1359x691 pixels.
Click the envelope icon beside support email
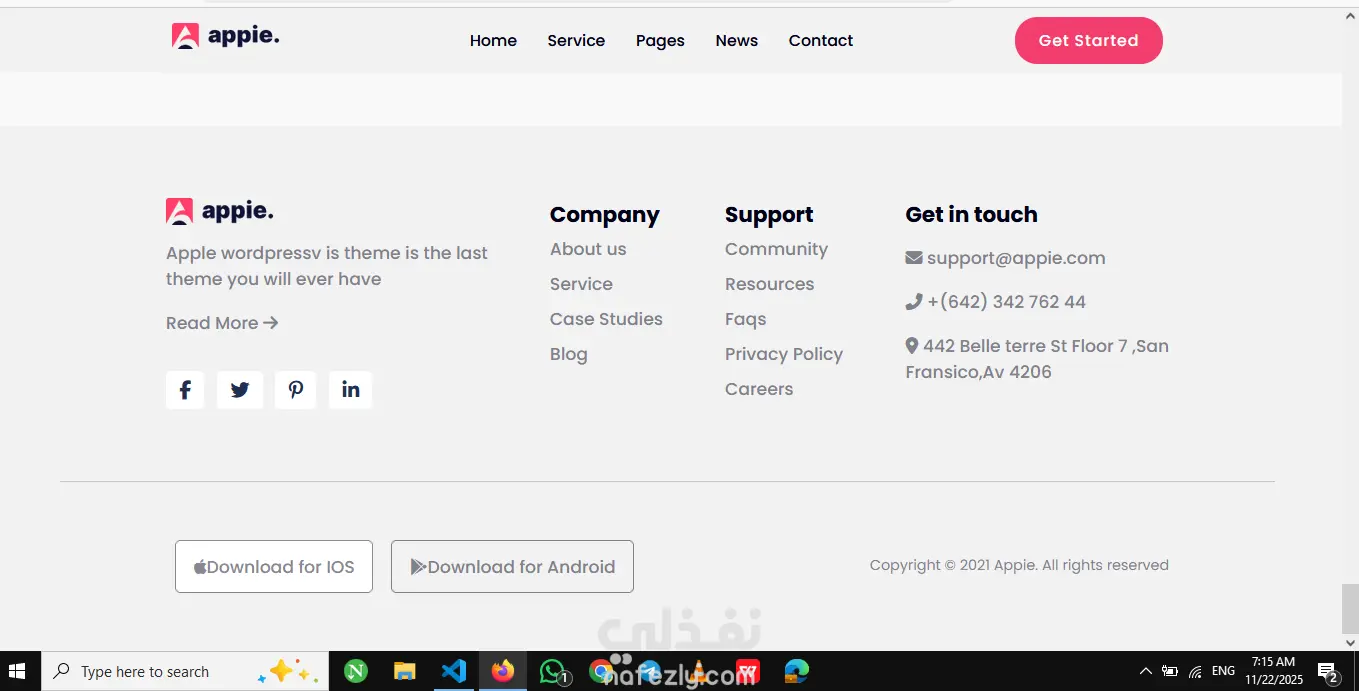914,258
